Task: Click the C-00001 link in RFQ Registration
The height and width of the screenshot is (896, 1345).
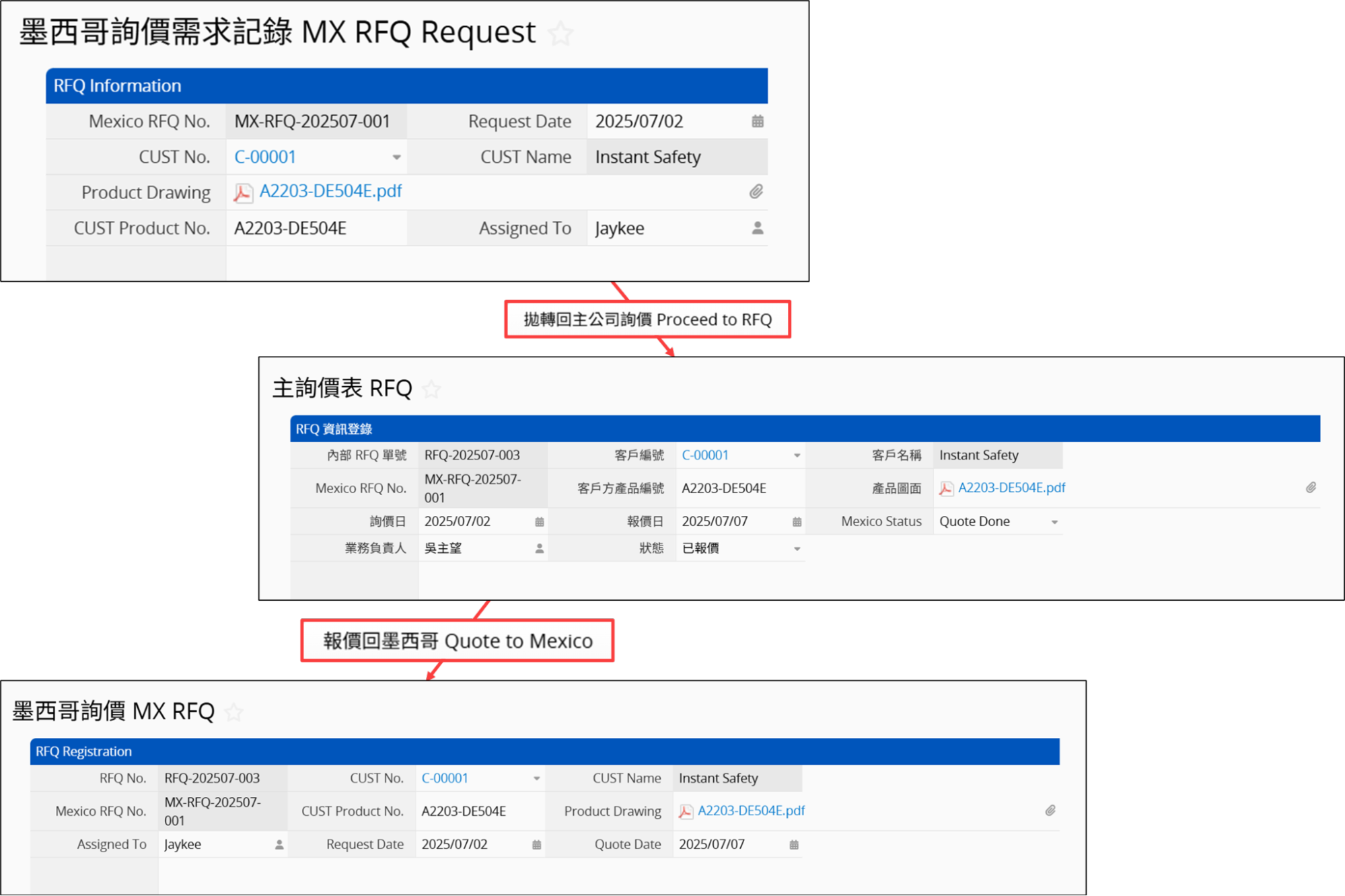Action: pyautogui.click(x=444, y=778)
